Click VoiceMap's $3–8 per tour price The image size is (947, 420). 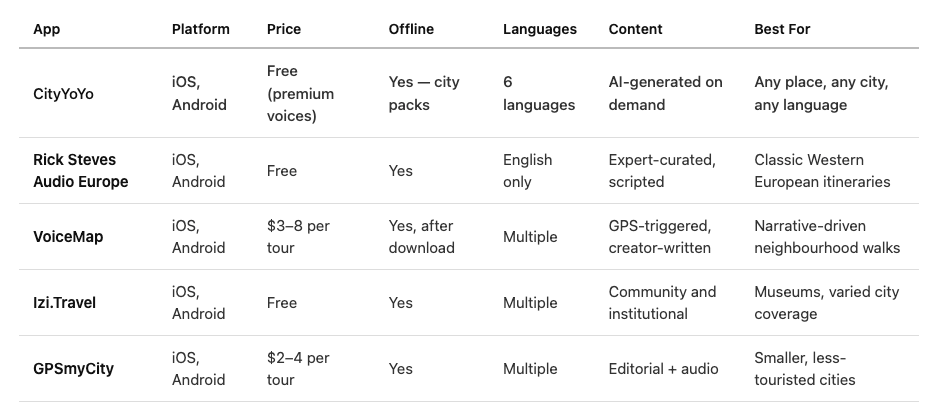298,236
